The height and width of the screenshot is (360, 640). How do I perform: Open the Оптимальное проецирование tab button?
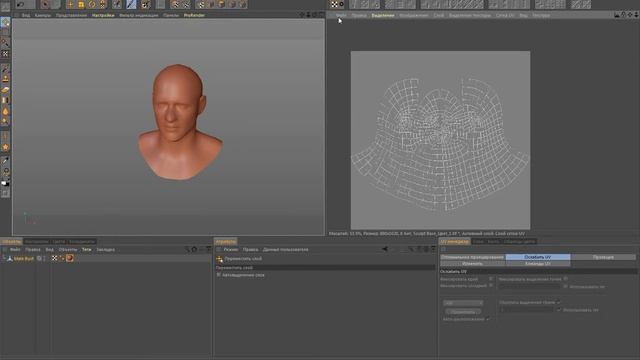coord(473,257)
